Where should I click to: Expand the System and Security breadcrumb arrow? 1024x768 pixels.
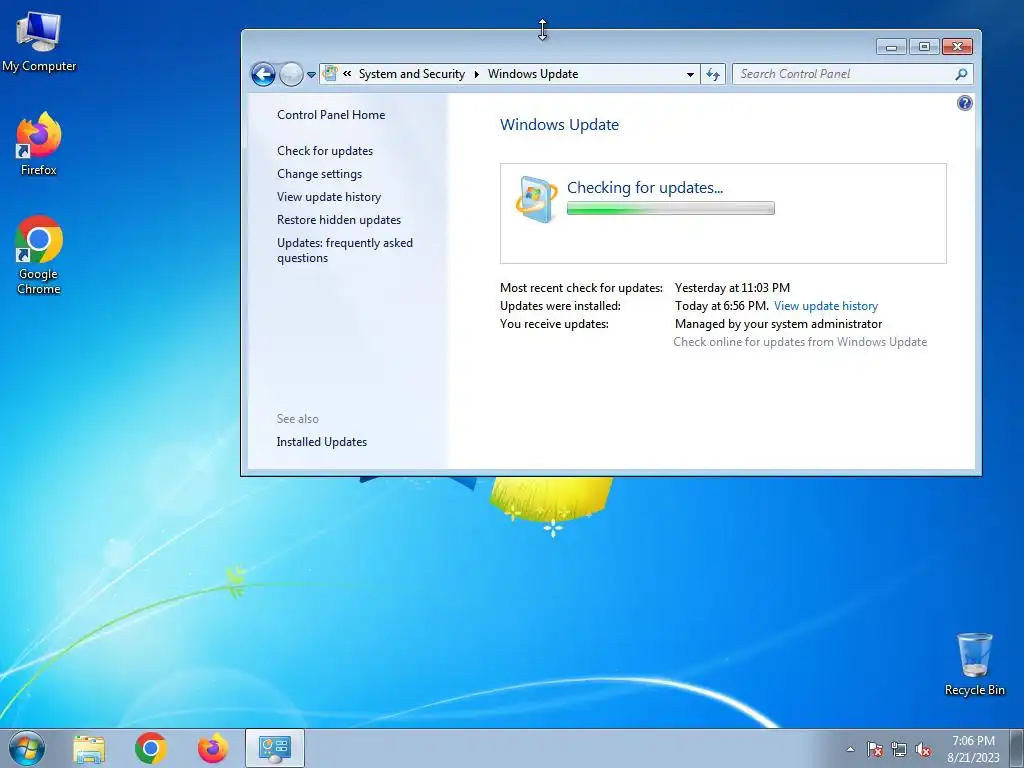coord(476,74)
